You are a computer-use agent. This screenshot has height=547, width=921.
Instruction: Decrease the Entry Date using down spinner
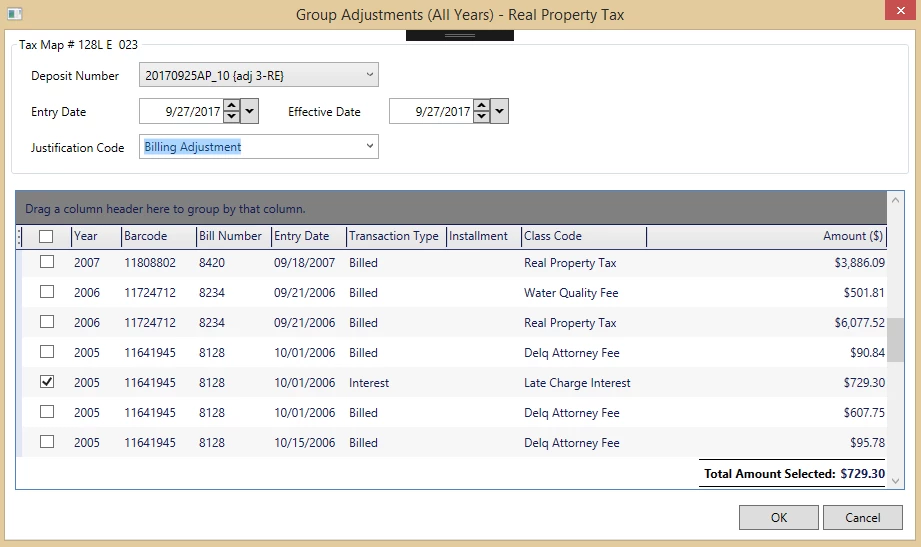click(231, 117)
